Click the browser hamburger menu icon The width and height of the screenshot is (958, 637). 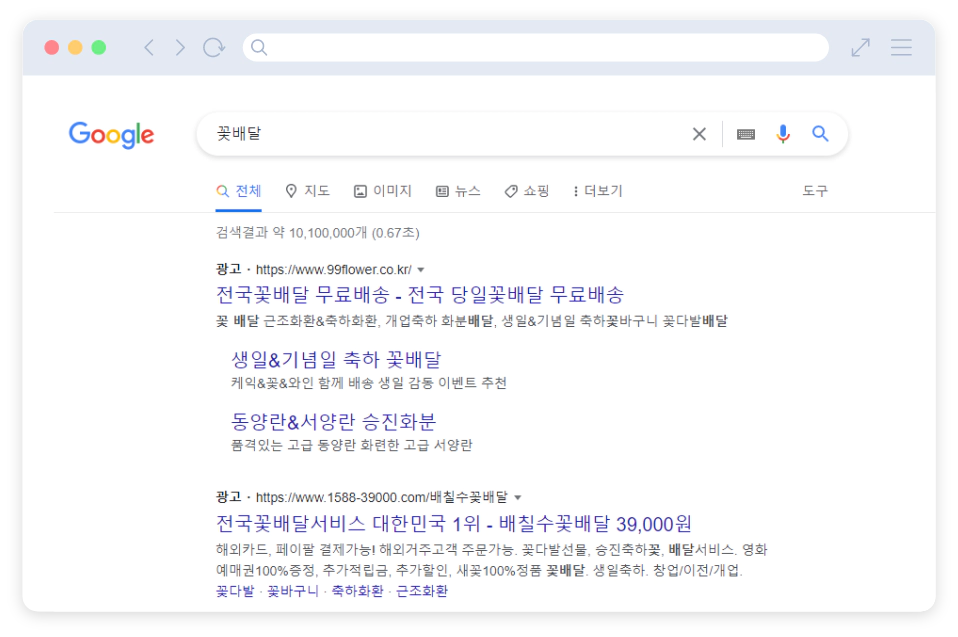(x=901, y=47)
